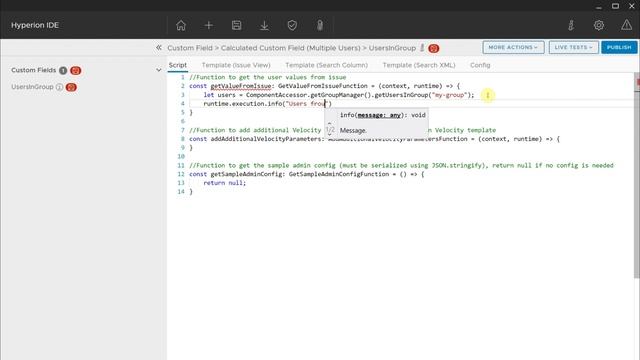Viewport: 640px width, 360px height.
Task: Click "return null;" on line 13
Action: coord(225,183)
